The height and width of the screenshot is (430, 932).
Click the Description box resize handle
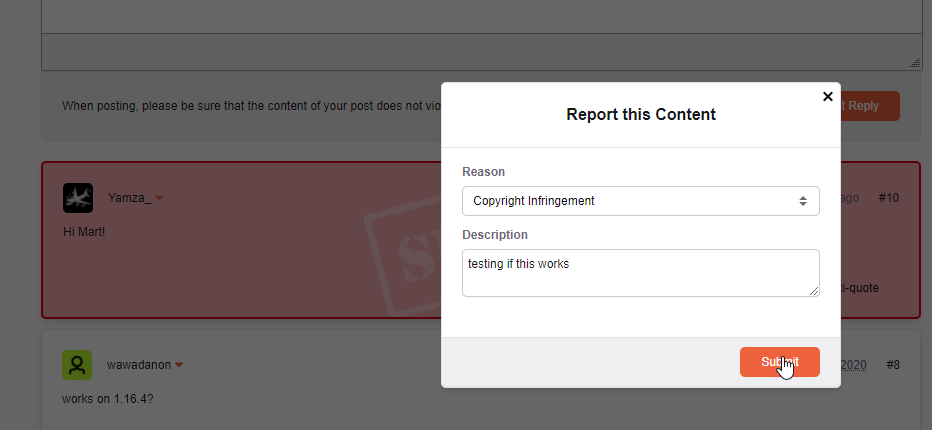pos(814,291)
